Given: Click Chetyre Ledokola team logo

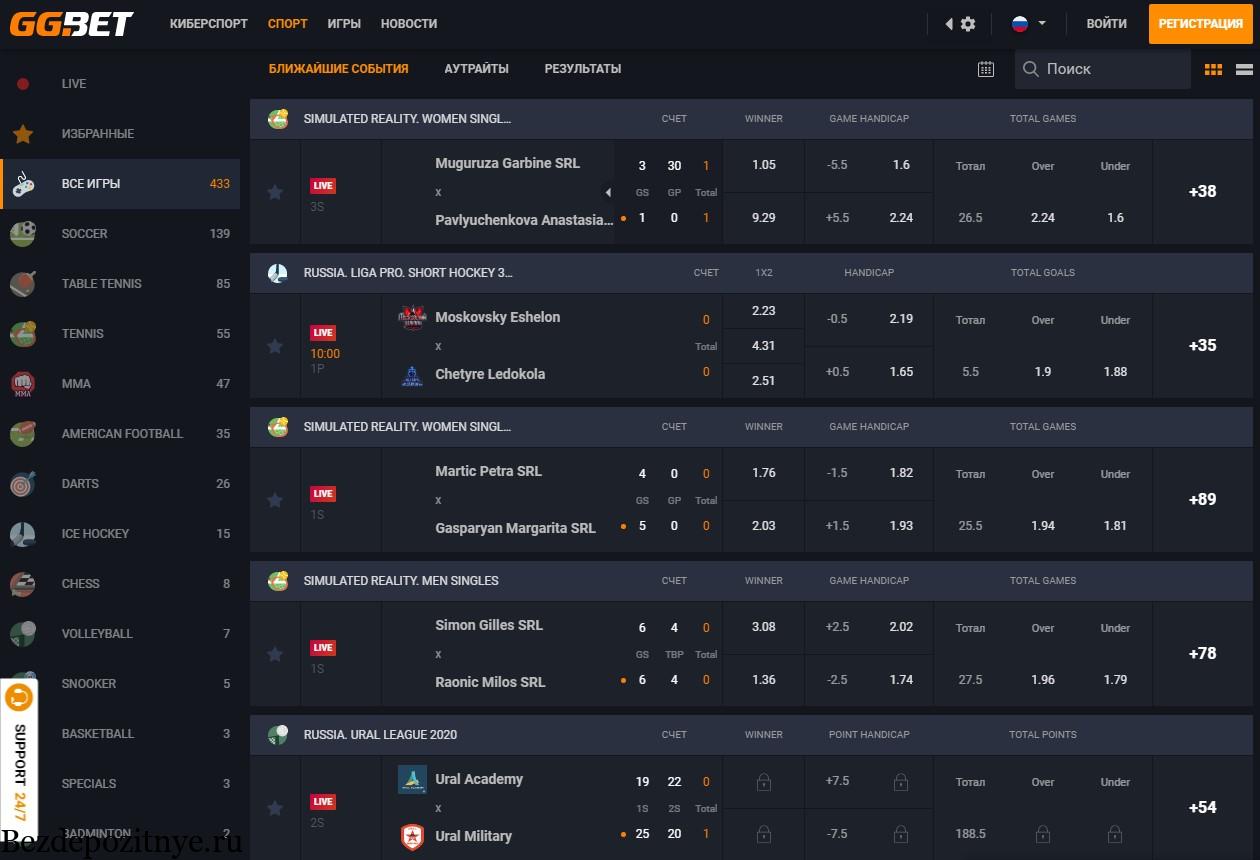Looking at the screenshot, I should point(412,375).
